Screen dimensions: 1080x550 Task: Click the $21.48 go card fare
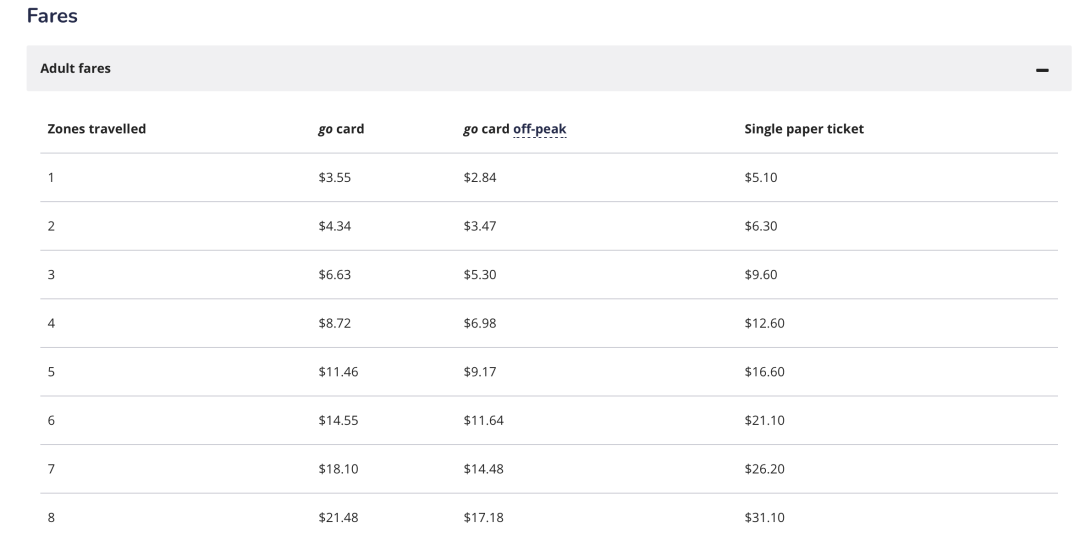click(338, 518)
